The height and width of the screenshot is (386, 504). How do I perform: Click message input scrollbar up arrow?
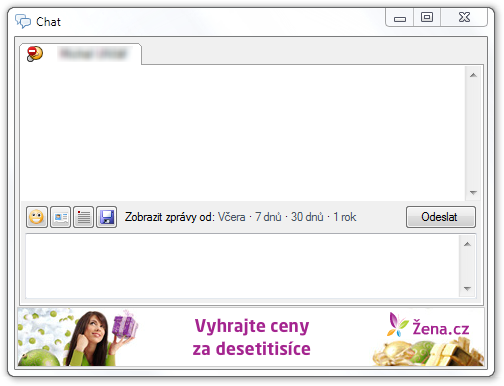point(467,244)
